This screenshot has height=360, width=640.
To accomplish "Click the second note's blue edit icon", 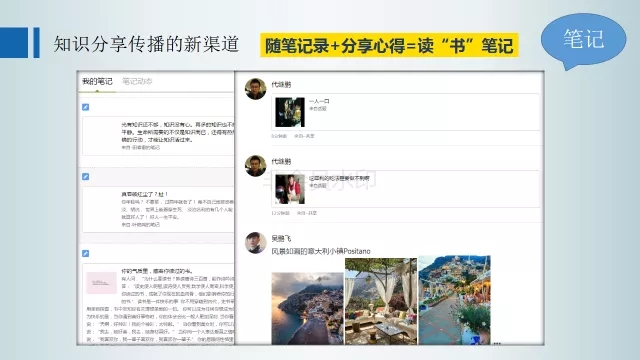I will click(x=85, y=176).
